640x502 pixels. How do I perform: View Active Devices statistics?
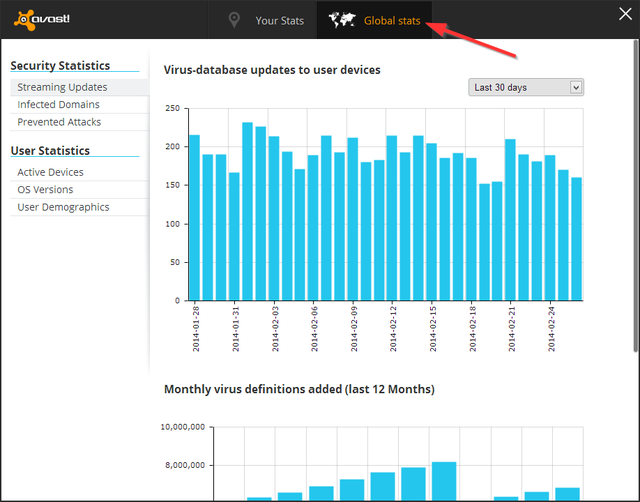pos(80,172)
